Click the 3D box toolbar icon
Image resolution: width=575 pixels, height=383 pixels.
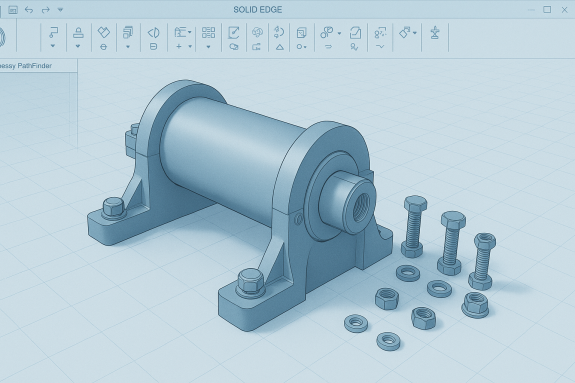(x=301, y=33)
